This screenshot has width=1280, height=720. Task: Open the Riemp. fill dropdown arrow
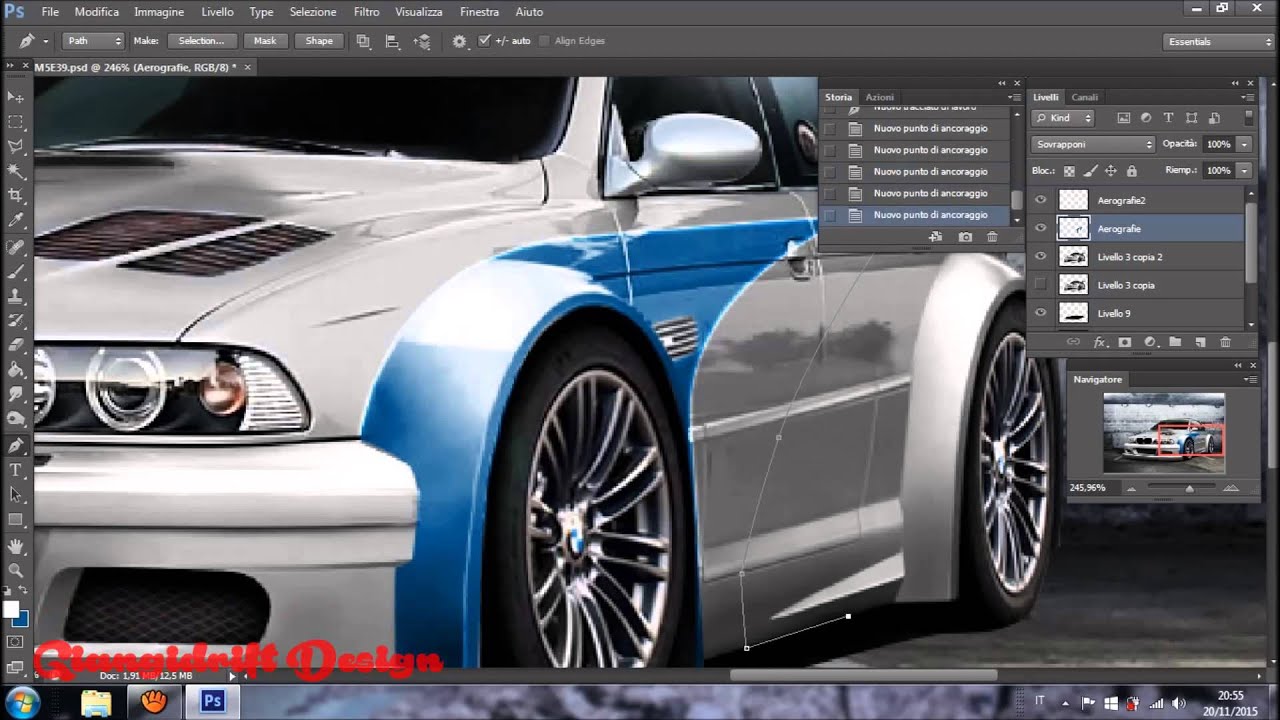(1244, 171)
